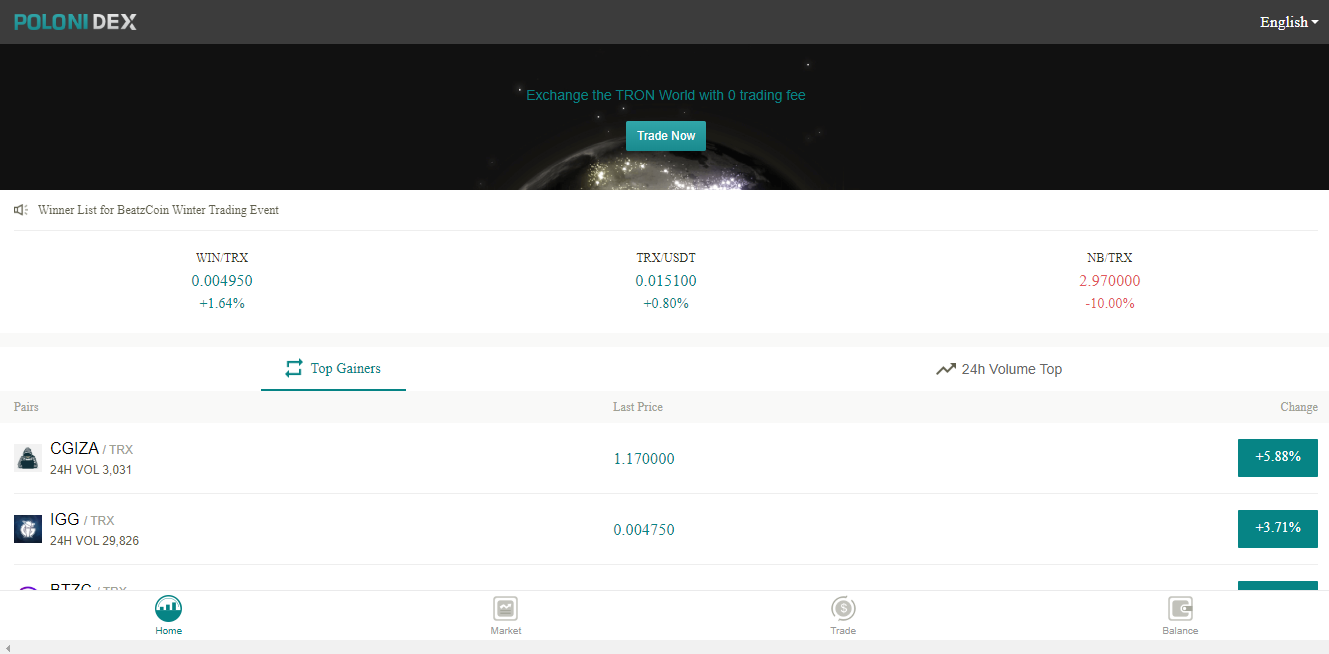The height and width of the screenshot is (654, 1329).
Task: Click the Balance wallet icon
Action: (1180, 608)
